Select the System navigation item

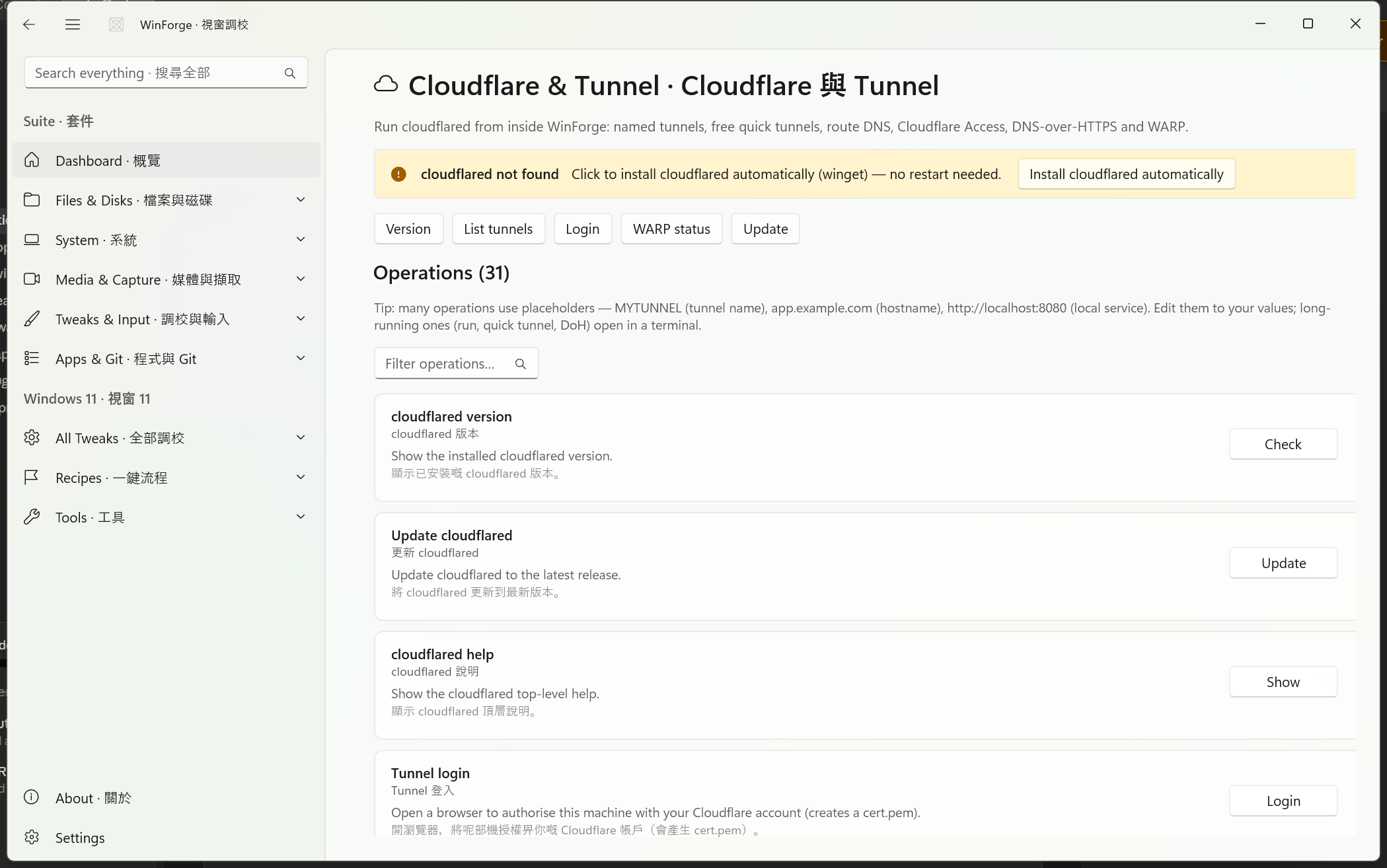pos(166,240)
